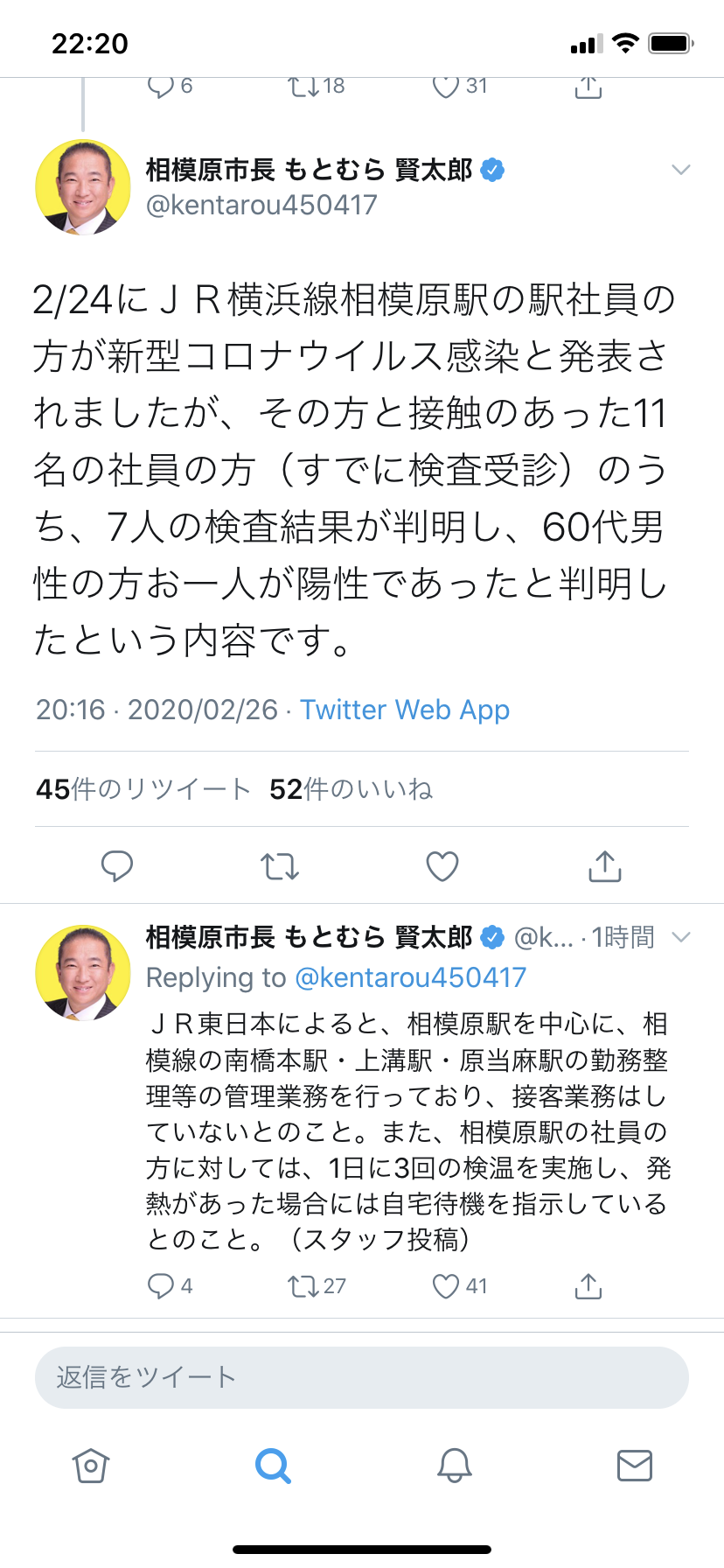Screen dimensions: 724x1568
Task: Reply to the JR東日本 follow-up tweet
Action: coord(162,1285)
